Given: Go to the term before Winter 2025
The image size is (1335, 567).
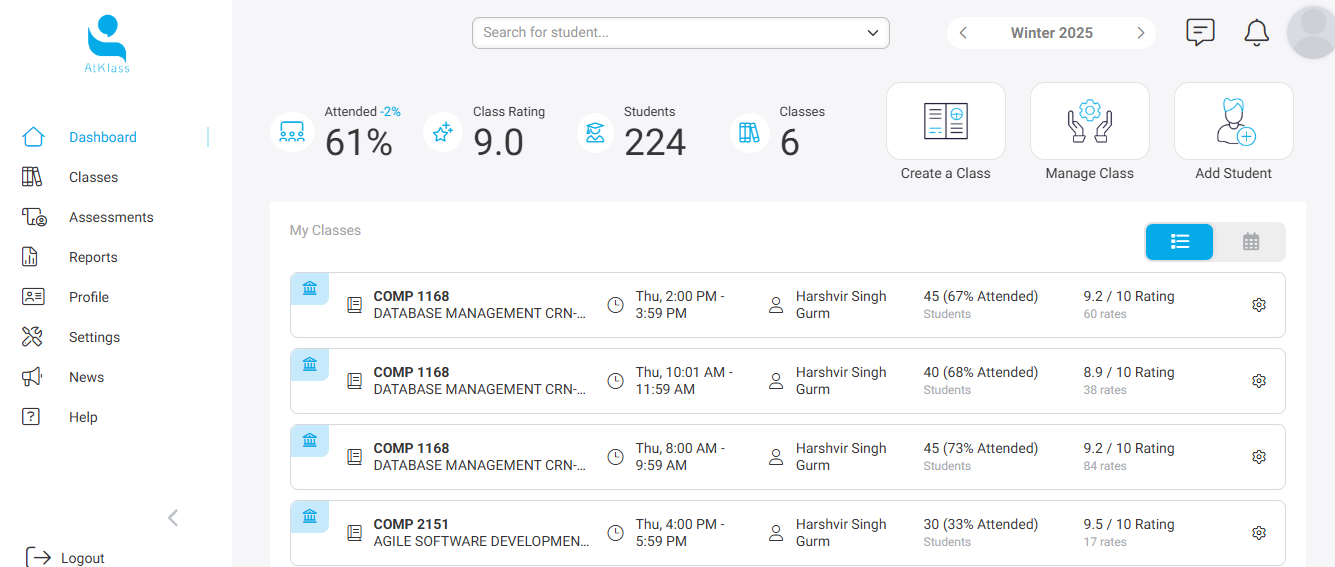Looking at the screenshot, I should [963, 33].
